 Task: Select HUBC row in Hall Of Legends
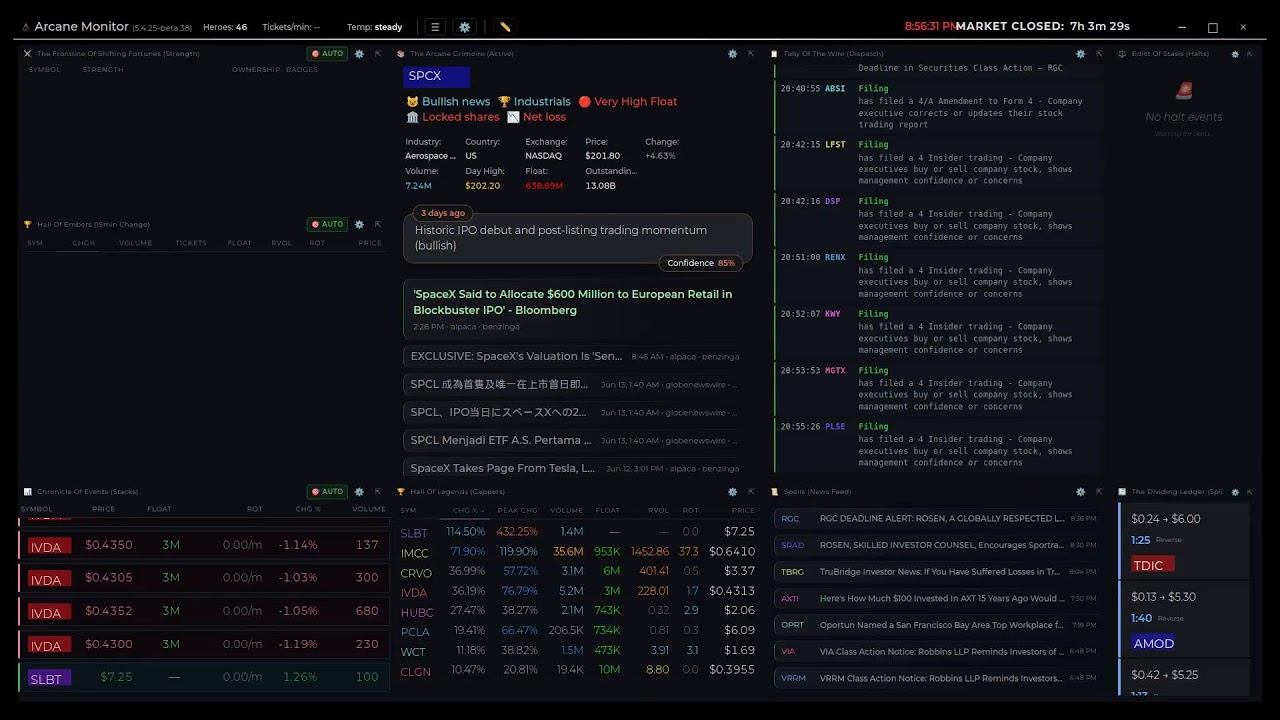[577, 611]
